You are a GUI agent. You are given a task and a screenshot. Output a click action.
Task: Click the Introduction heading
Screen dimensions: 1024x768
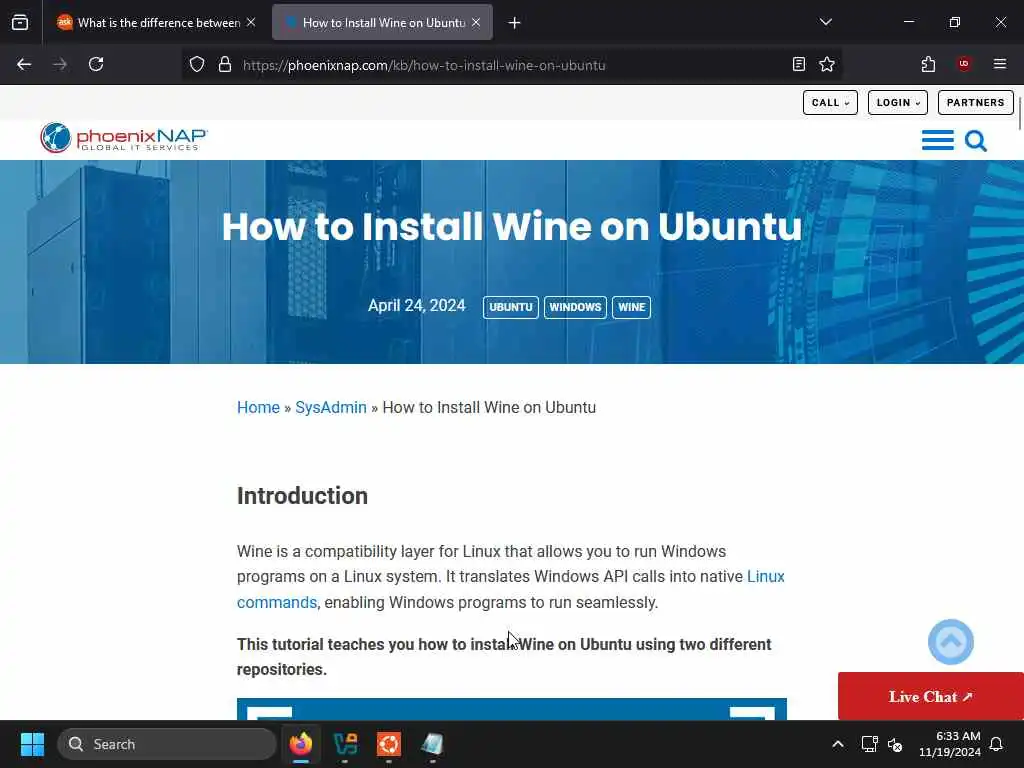302,496
